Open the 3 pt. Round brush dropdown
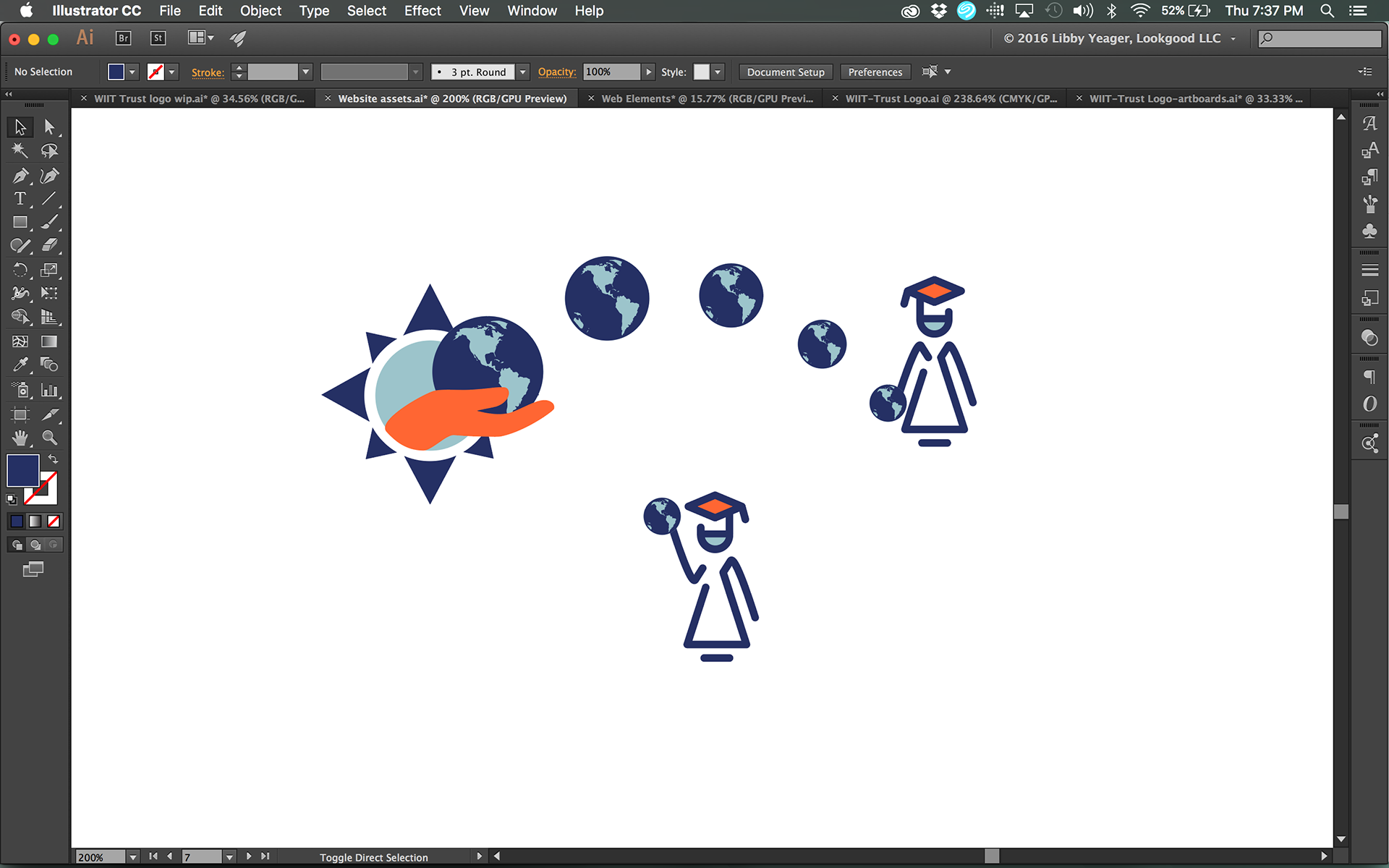 [x=523, y=72]
